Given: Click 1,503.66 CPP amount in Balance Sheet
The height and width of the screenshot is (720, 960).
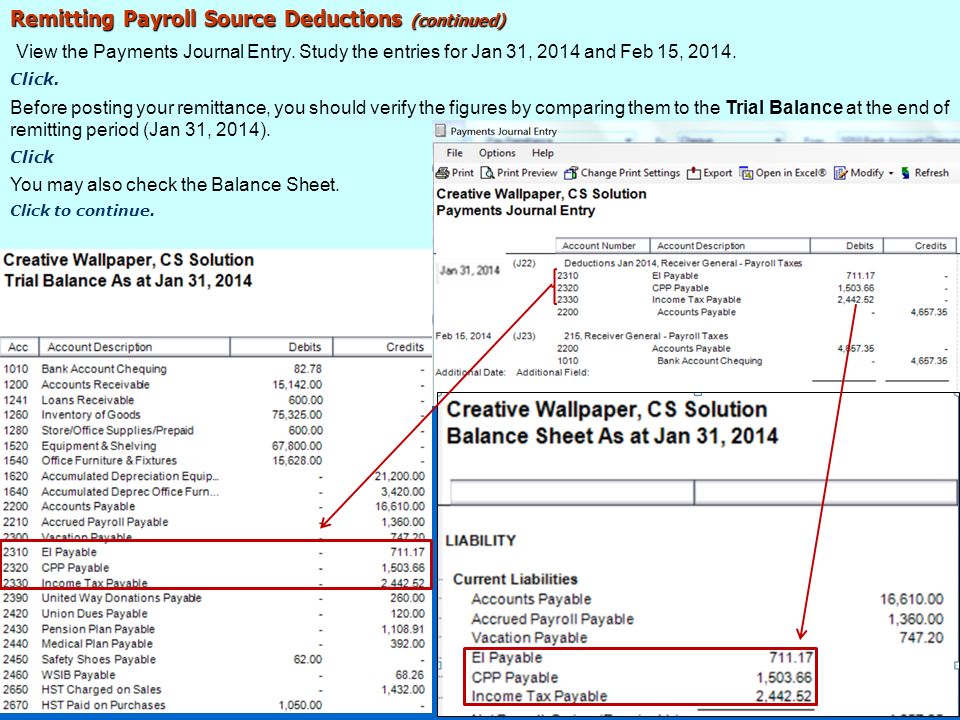Looking at the screenshot, I should pos(784,678).
